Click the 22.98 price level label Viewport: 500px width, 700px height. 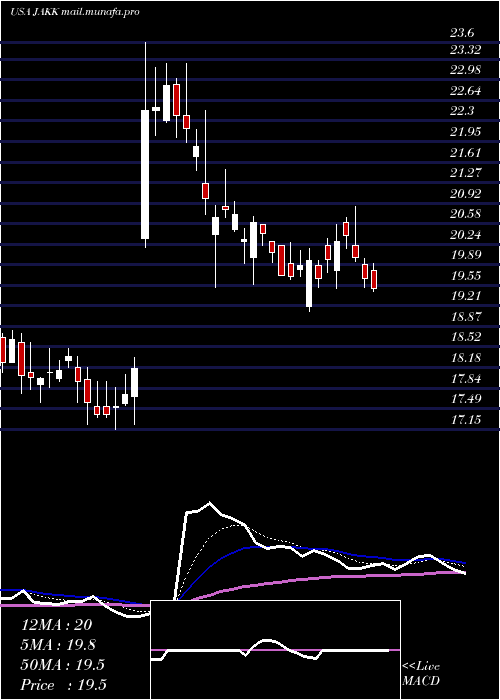(466, 70)
